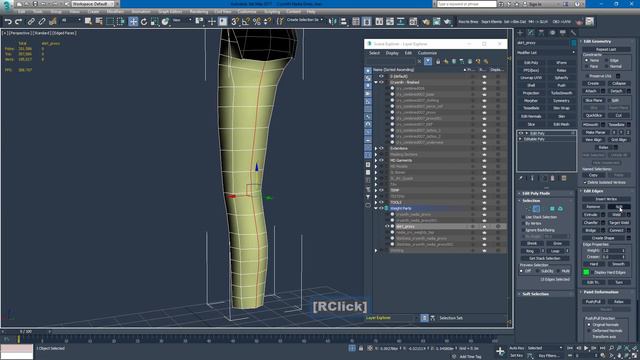Open the Scene Explorer Display menu
Screen dimensions: 640x360
392,53
